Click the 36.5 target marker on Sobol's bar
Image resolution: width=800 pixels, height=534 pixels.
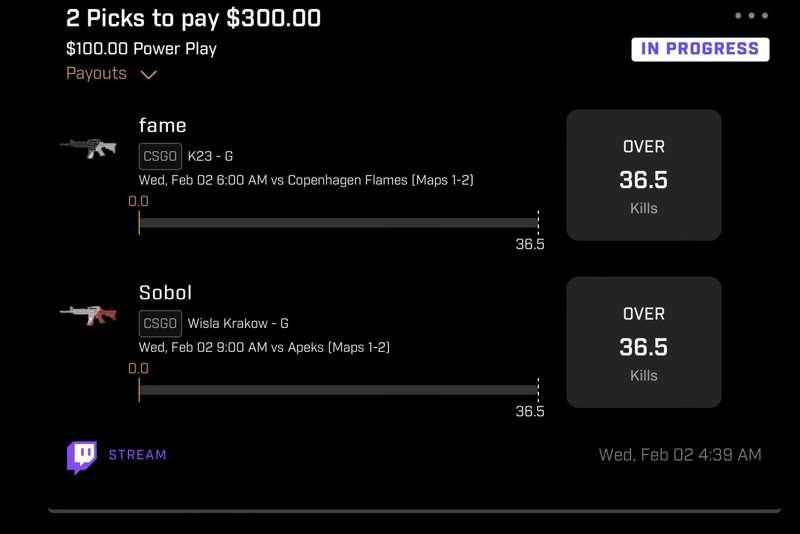[x=530, y=412]
